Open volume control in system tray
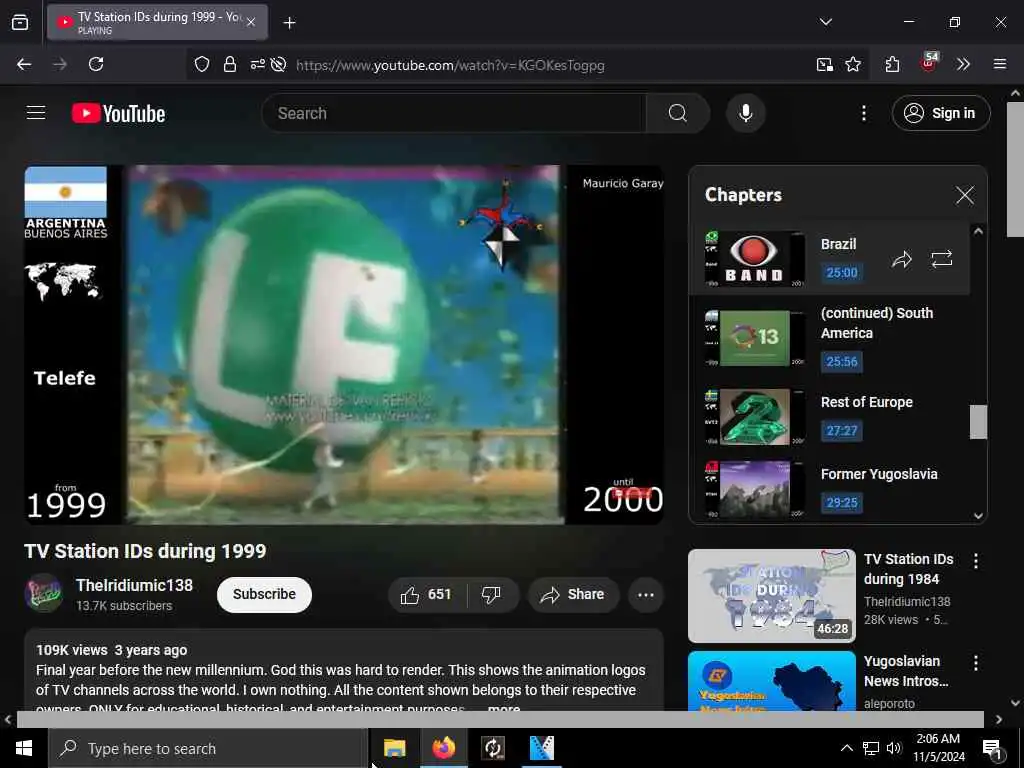Image resolution: width=1024 pixels, height=768 pixels. pyautogui.click(x=893, y=748)
